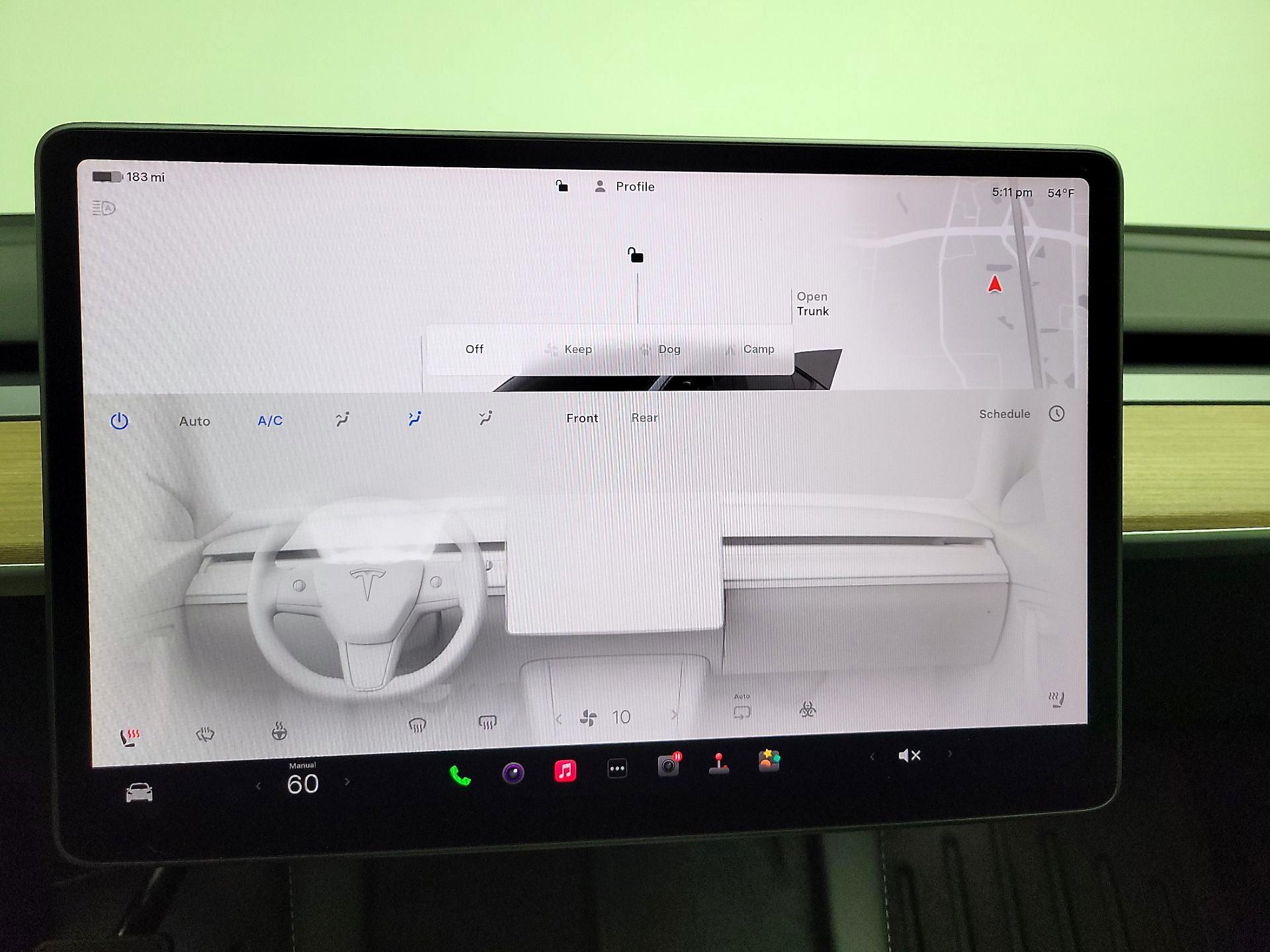This screenshot has width=1270, height=952.
Task: Switch to the Rear climate tab
Action: tap(644, 418)
